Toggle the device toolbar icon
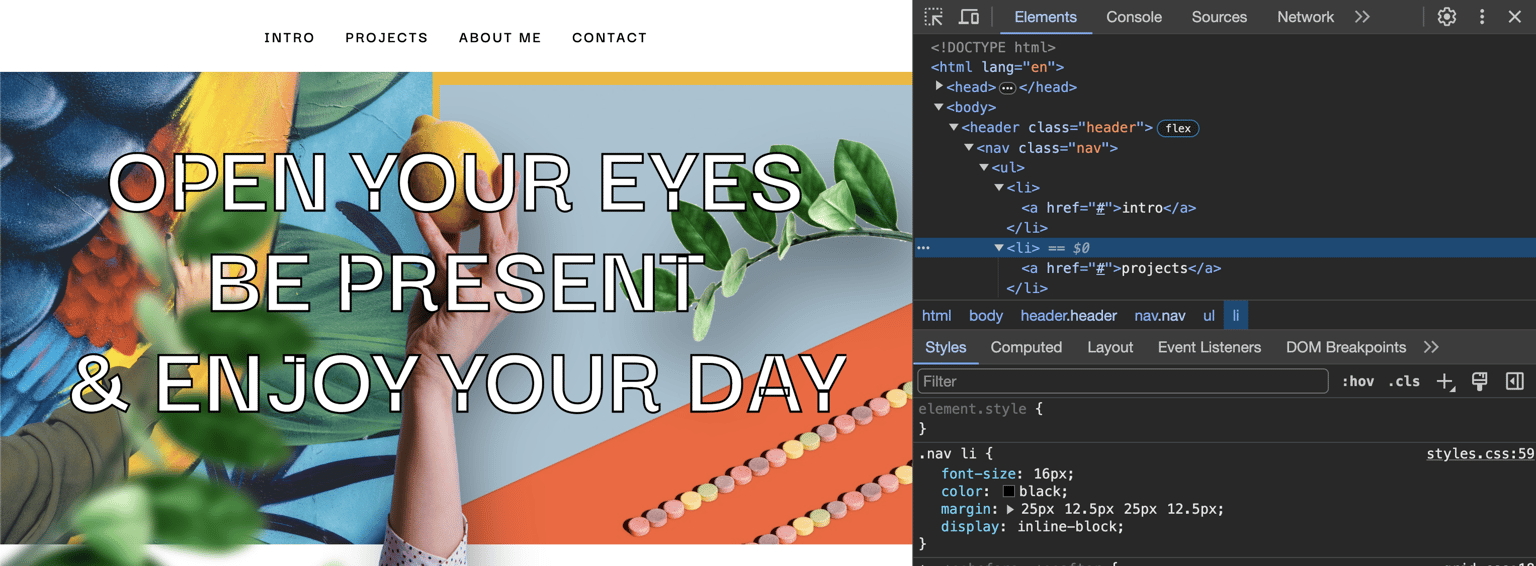Image resolution: width=1536 pixels, height=566 pixels. click(x=969, y=17)
